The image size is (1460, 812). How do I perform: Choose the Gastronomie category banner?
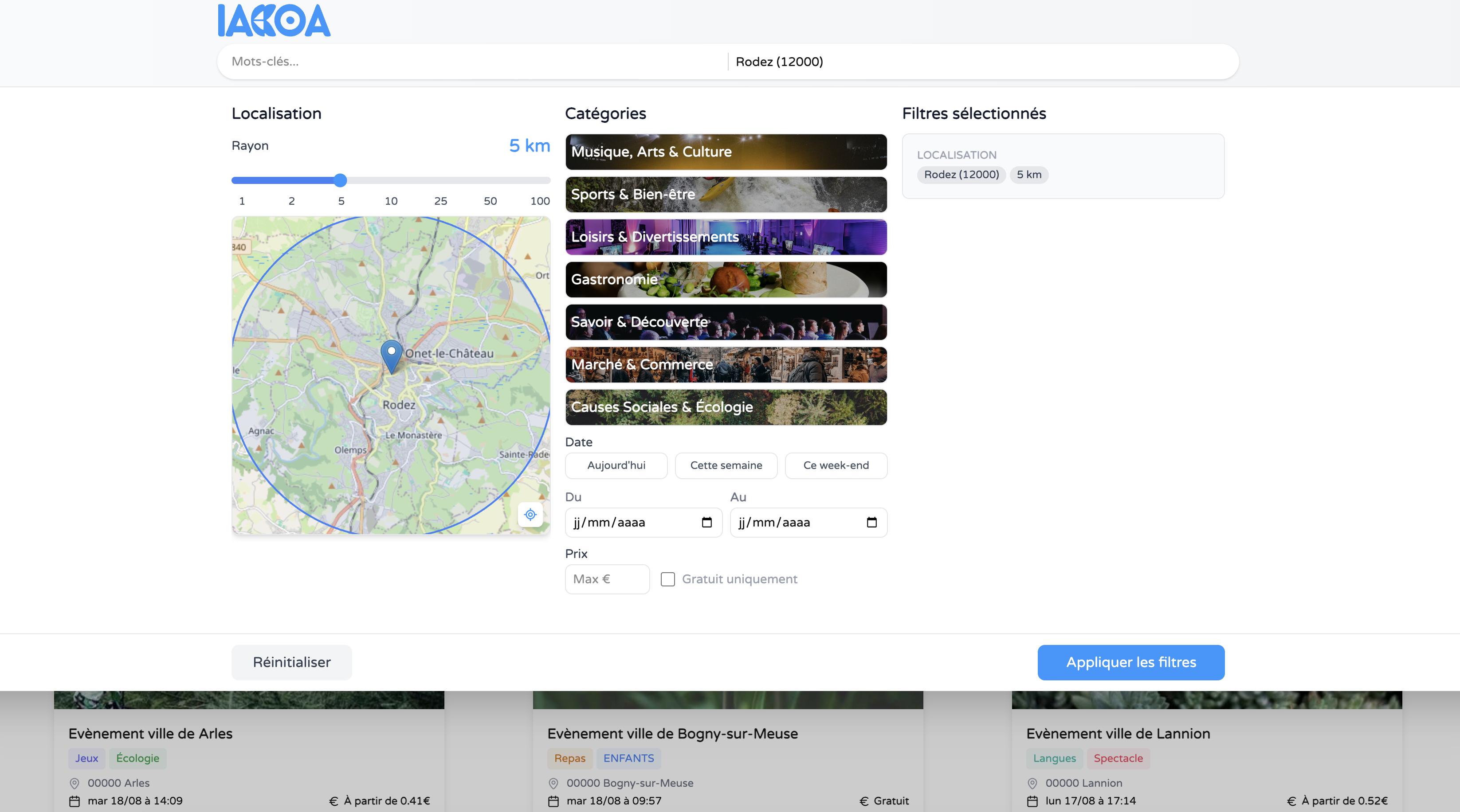point(726,279)
